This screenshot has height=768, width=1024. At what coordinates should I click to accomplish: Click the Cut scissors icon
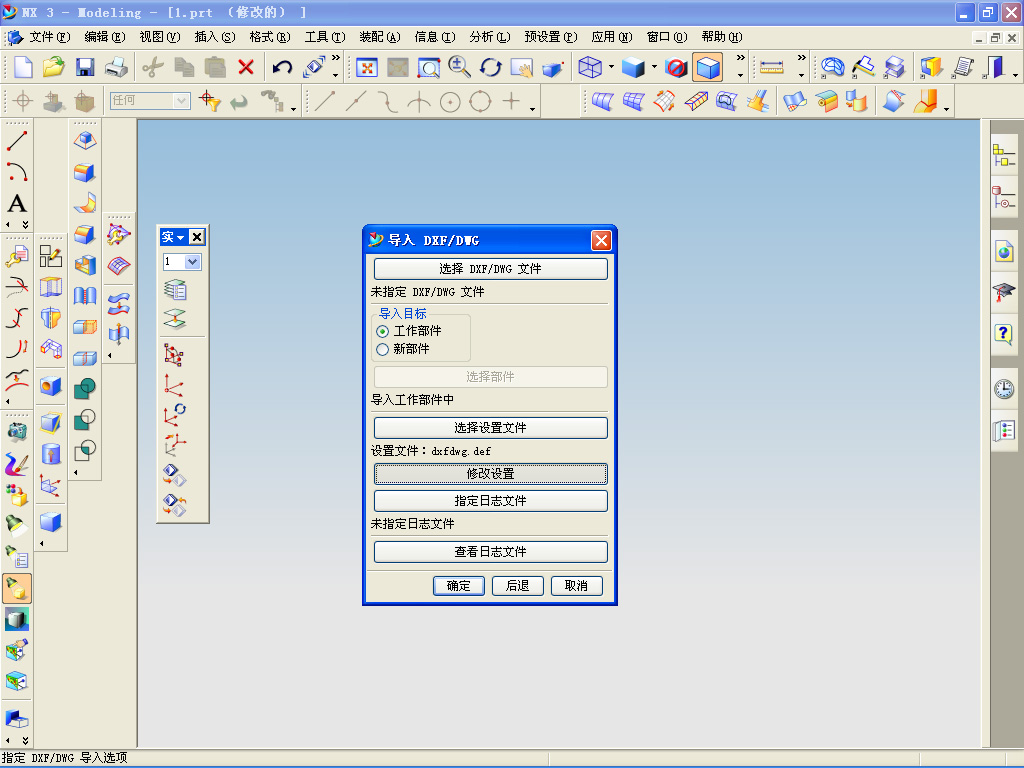point(153,67)
